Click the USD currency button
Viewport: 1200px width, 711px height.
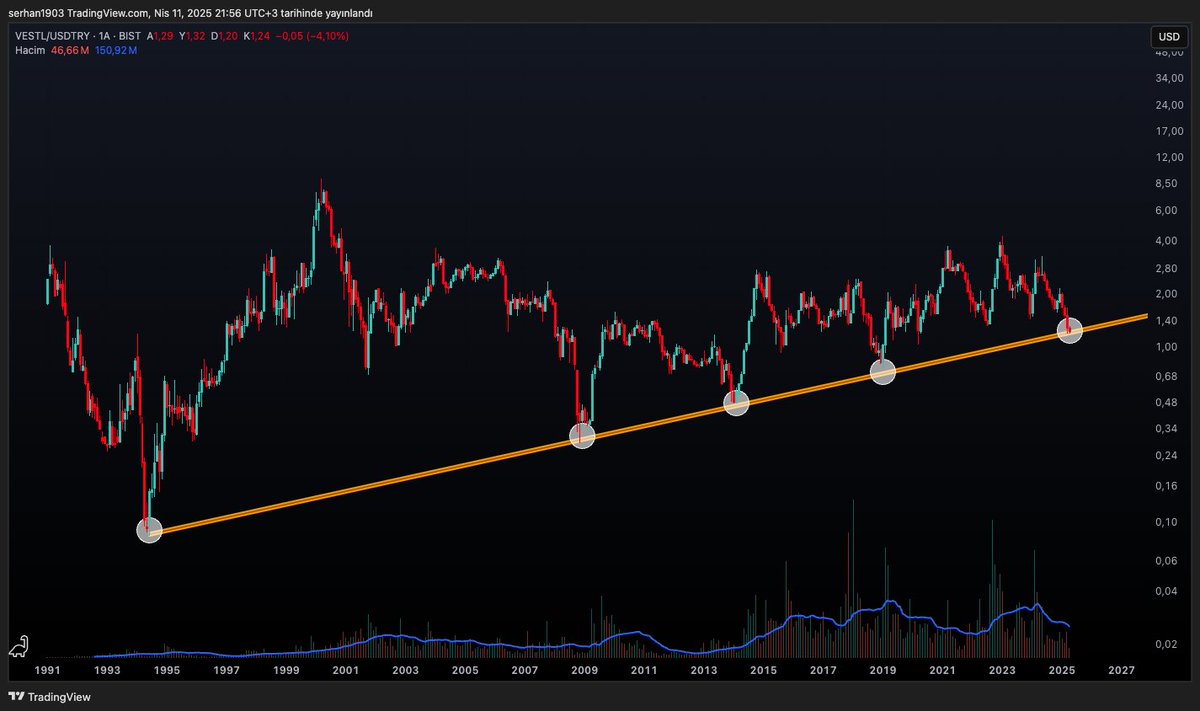pos(1167,37)
